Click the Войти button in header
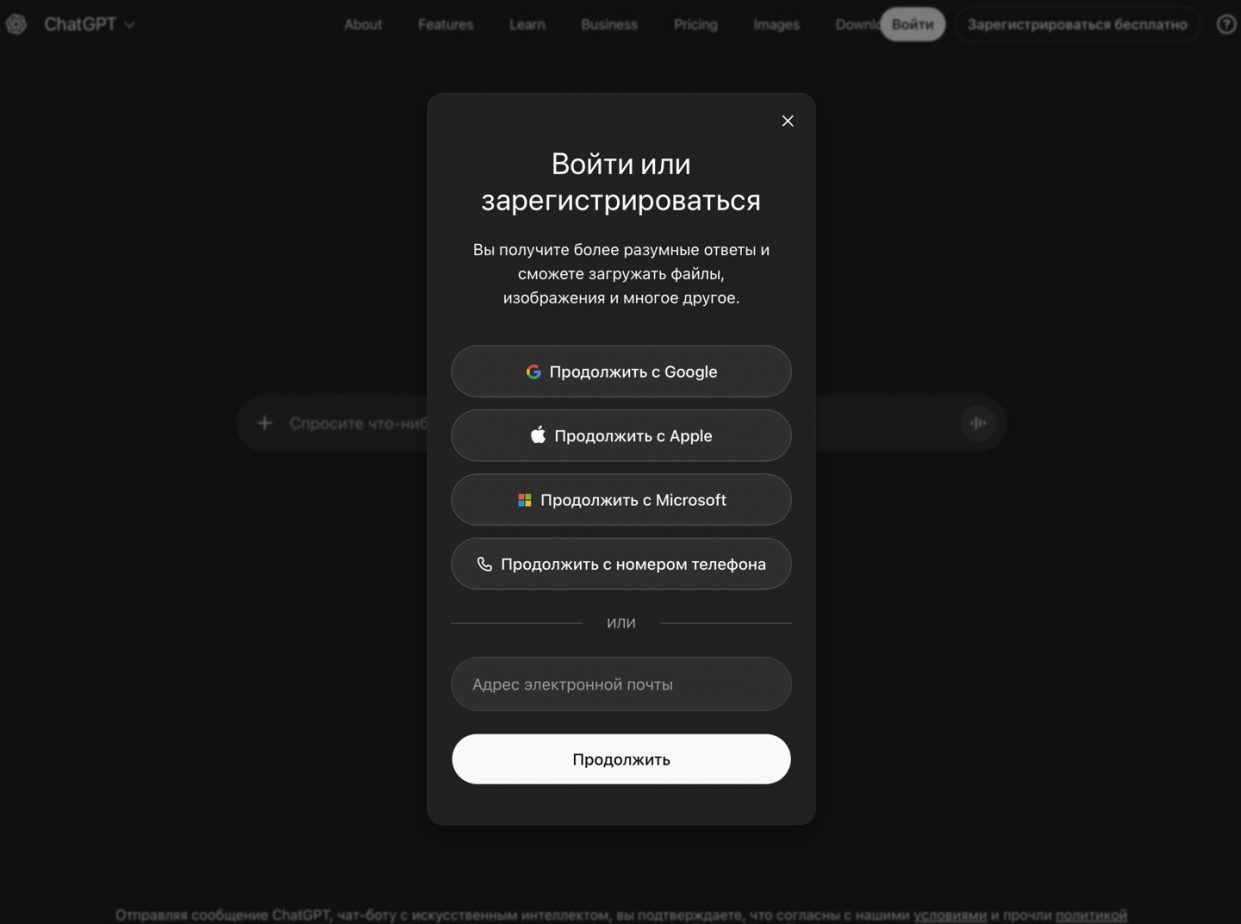This screenshot has height=924, width=1241. pos(912,24)
